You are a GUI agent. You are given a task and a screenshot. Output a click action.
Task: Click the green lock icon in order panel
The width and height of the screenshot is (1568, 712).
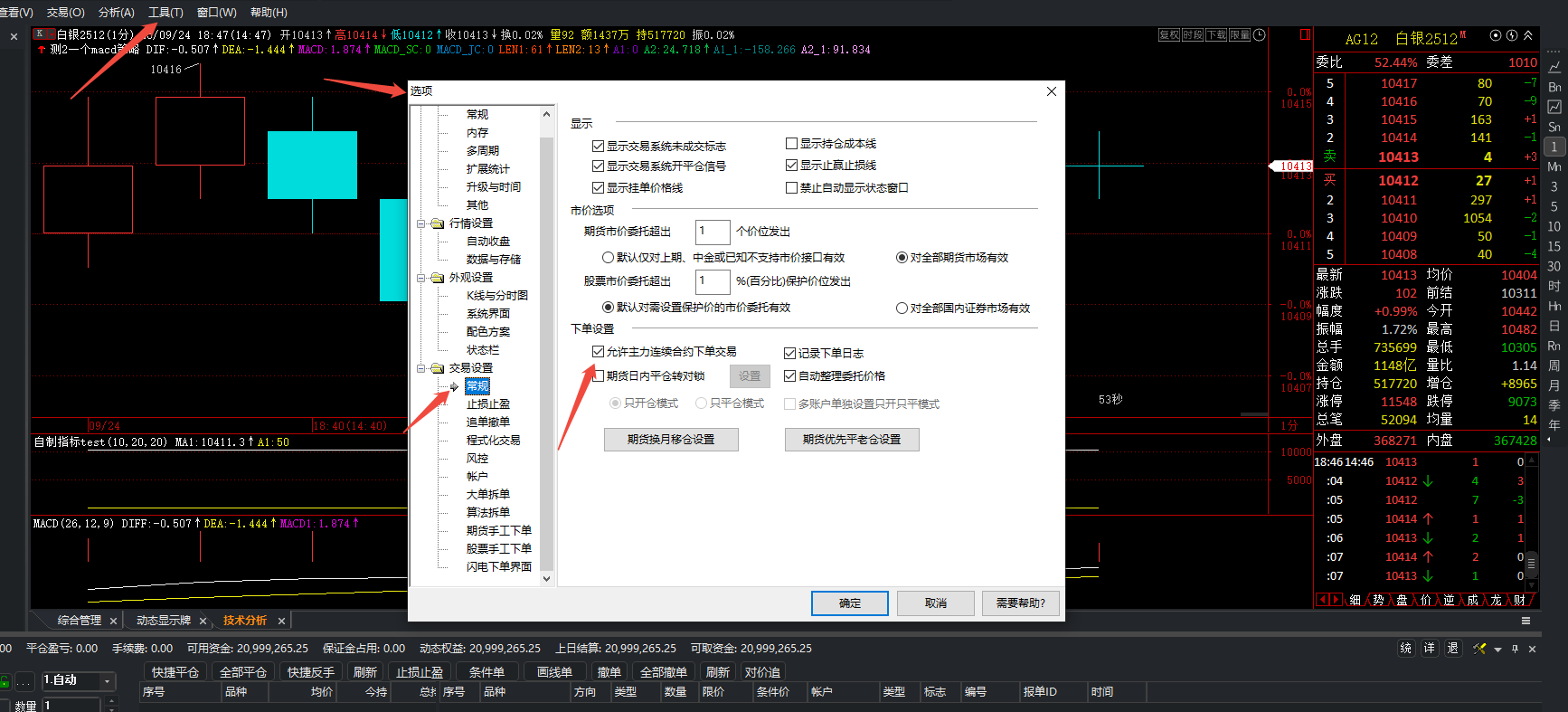pyautogui.click(x=5, y=681)
